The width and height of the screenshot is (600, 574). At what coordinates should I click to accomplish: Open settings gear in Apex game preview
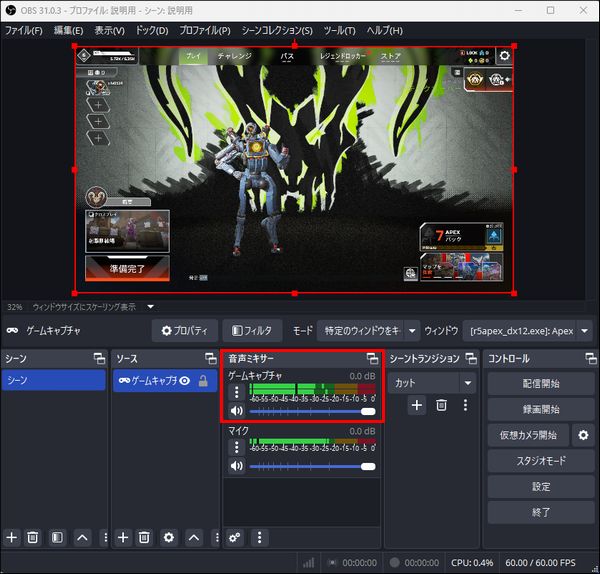point(504,55)
